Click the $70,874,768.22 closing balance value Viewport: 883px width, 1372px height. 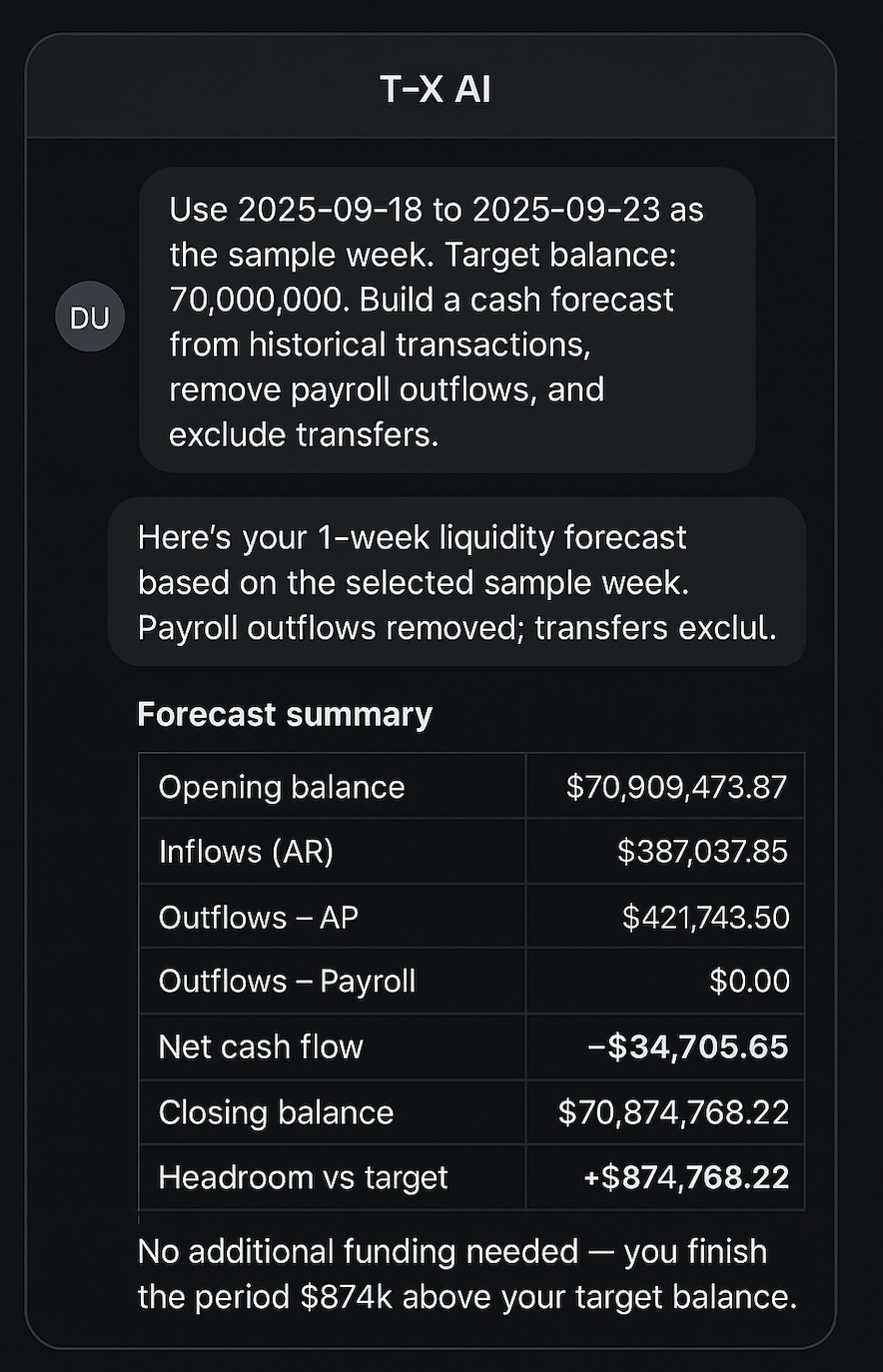[x=673, y=1112]
